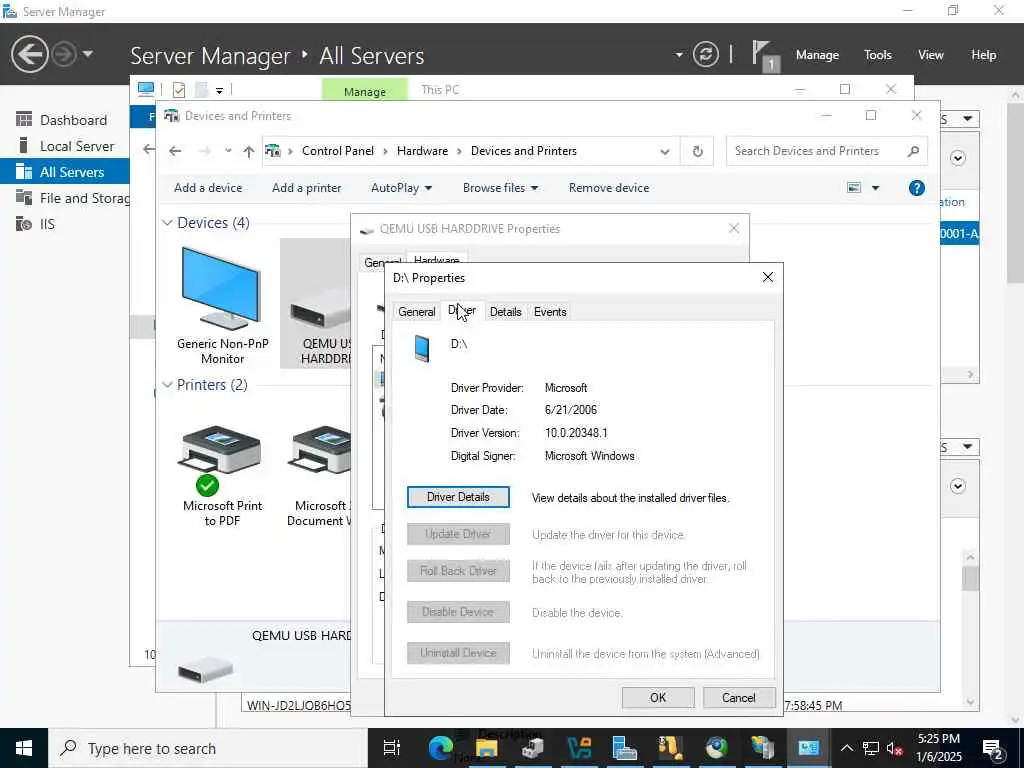Click the Control Panel breadcrumb
The image size is (1024, 768).
tap(338, 151)
